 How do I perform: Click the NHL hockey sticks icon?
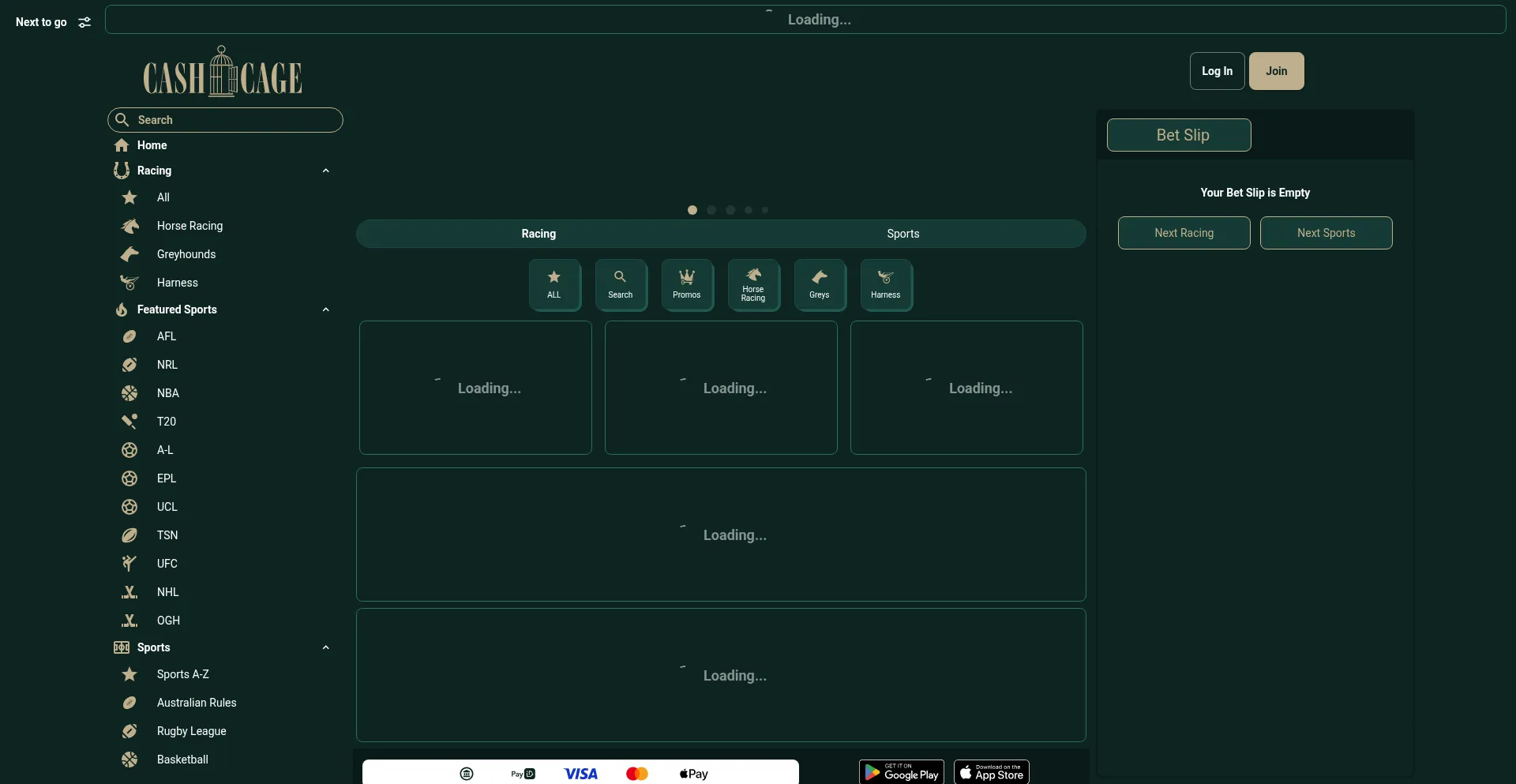tap(129, 592)
